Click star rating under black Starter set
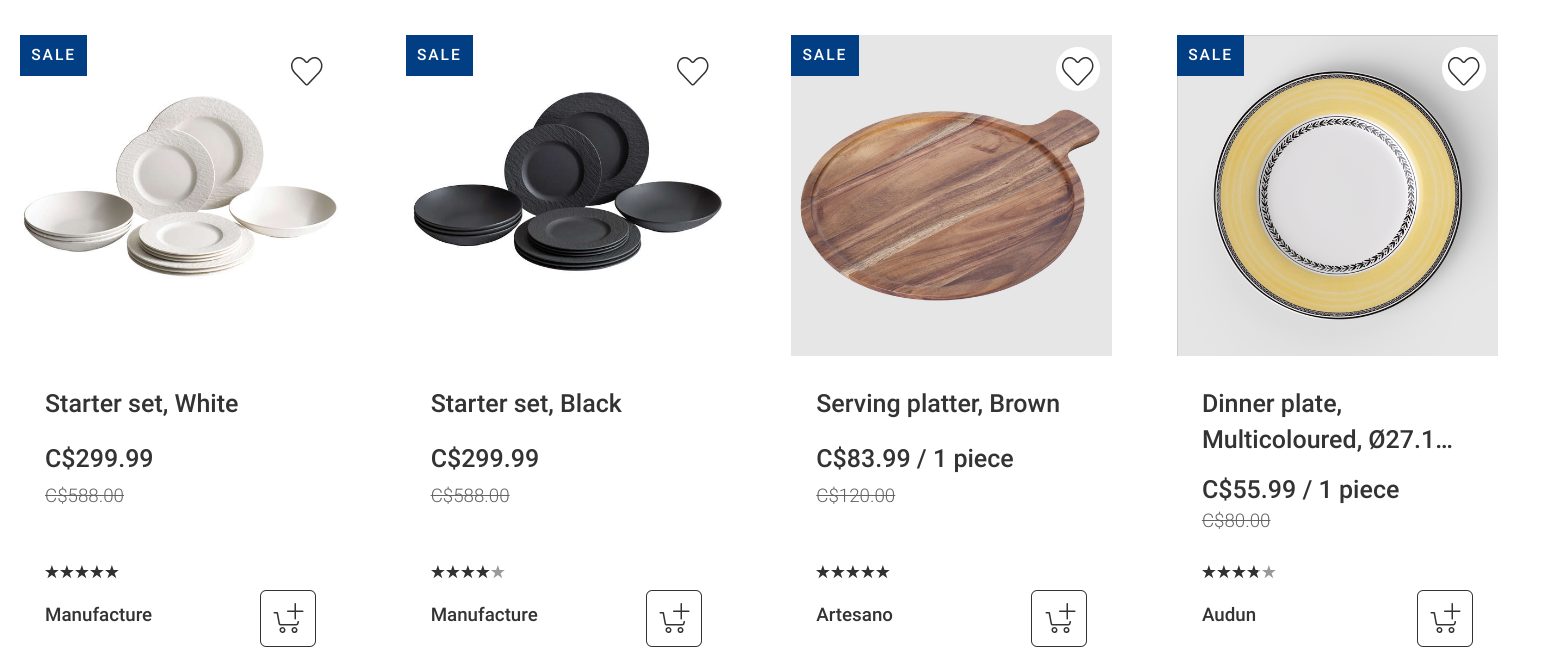 tap(467, 573)
